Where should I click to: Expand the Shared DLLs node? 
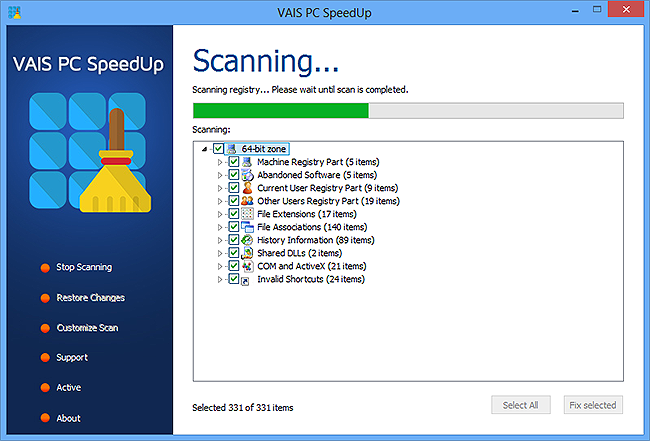click(220, 253)
